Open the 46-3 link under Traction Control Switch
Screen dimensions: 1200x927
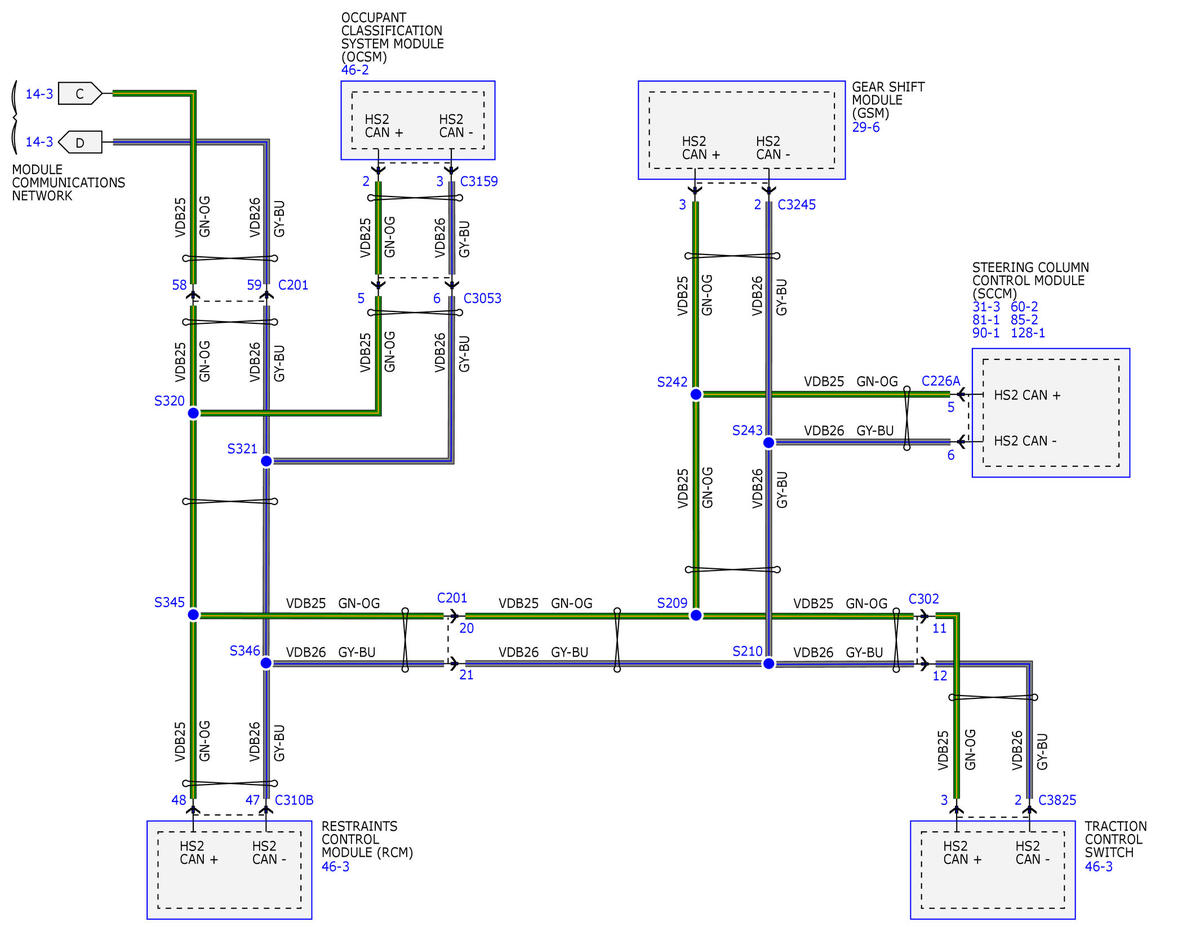point(1099,866)
